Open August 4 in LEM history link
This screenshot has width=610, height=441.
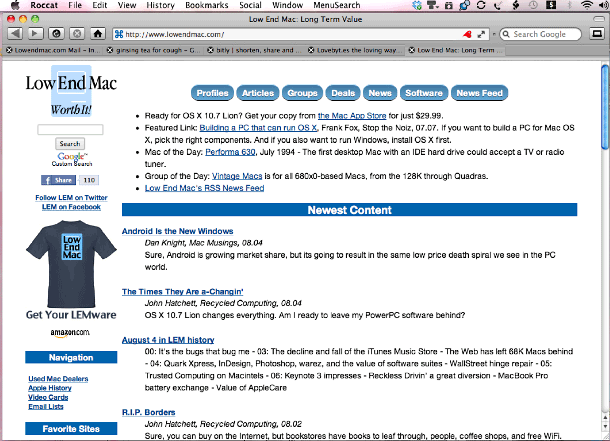[168, 340]
